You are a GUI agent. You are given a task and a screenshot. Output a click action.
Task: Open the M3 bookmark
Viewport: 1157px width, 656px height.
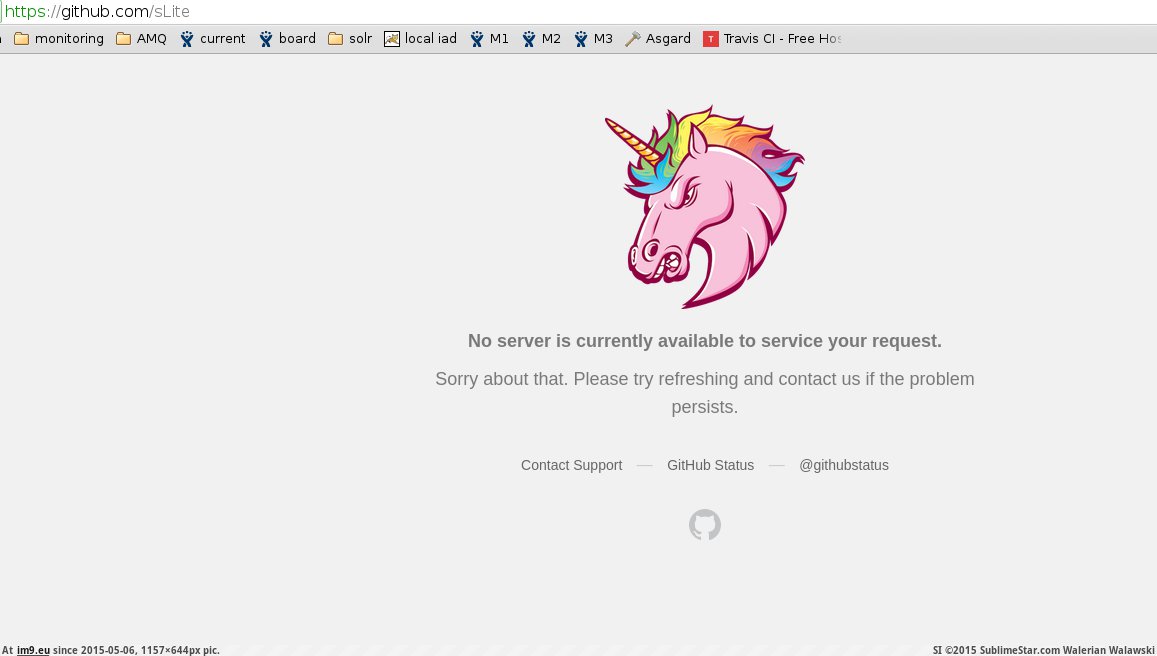594,39
